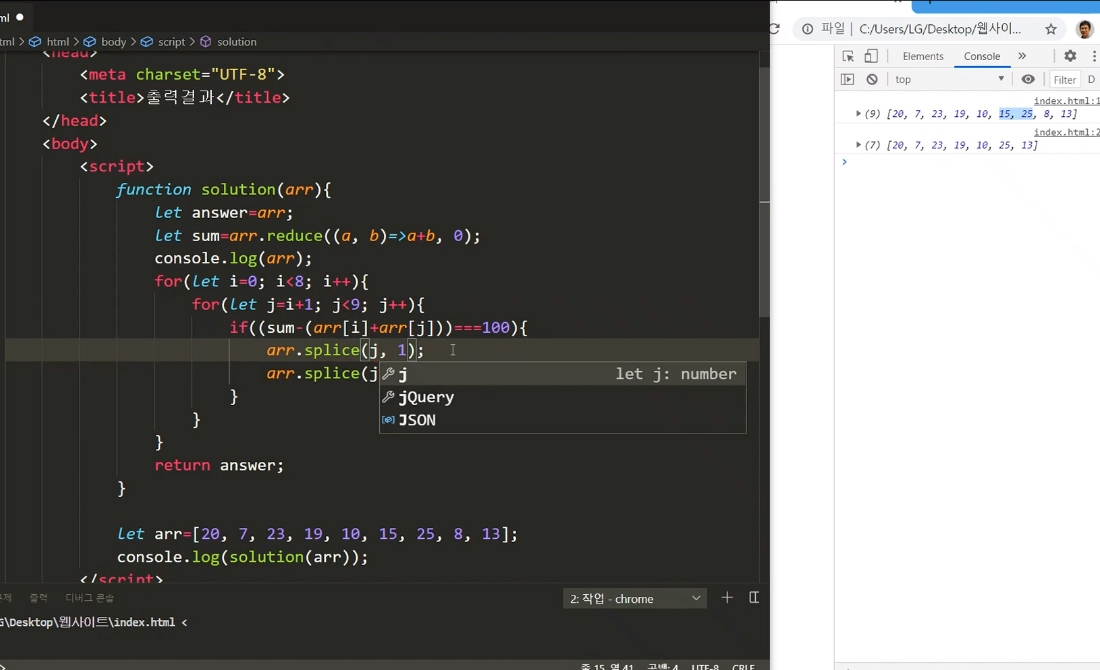Click the html breadcrumb icon
The image size is (1100, 670).
[34, 42]
